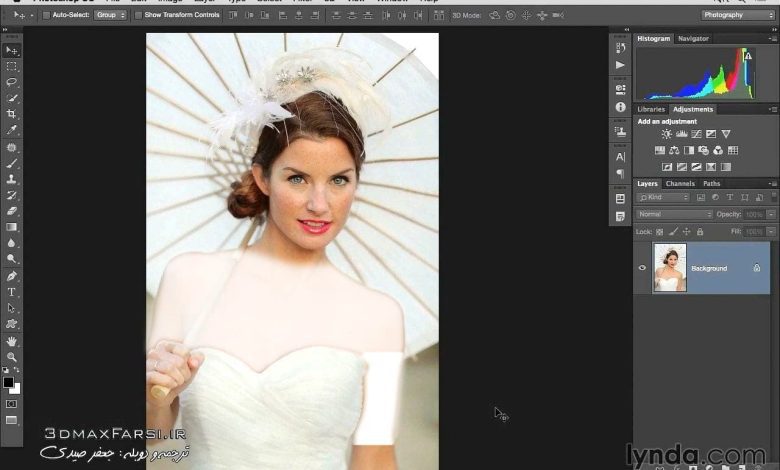Open the Opacity slider dropdown arrow
The height and width of the screenshot is (470, 780).
[x=771, y=214]
